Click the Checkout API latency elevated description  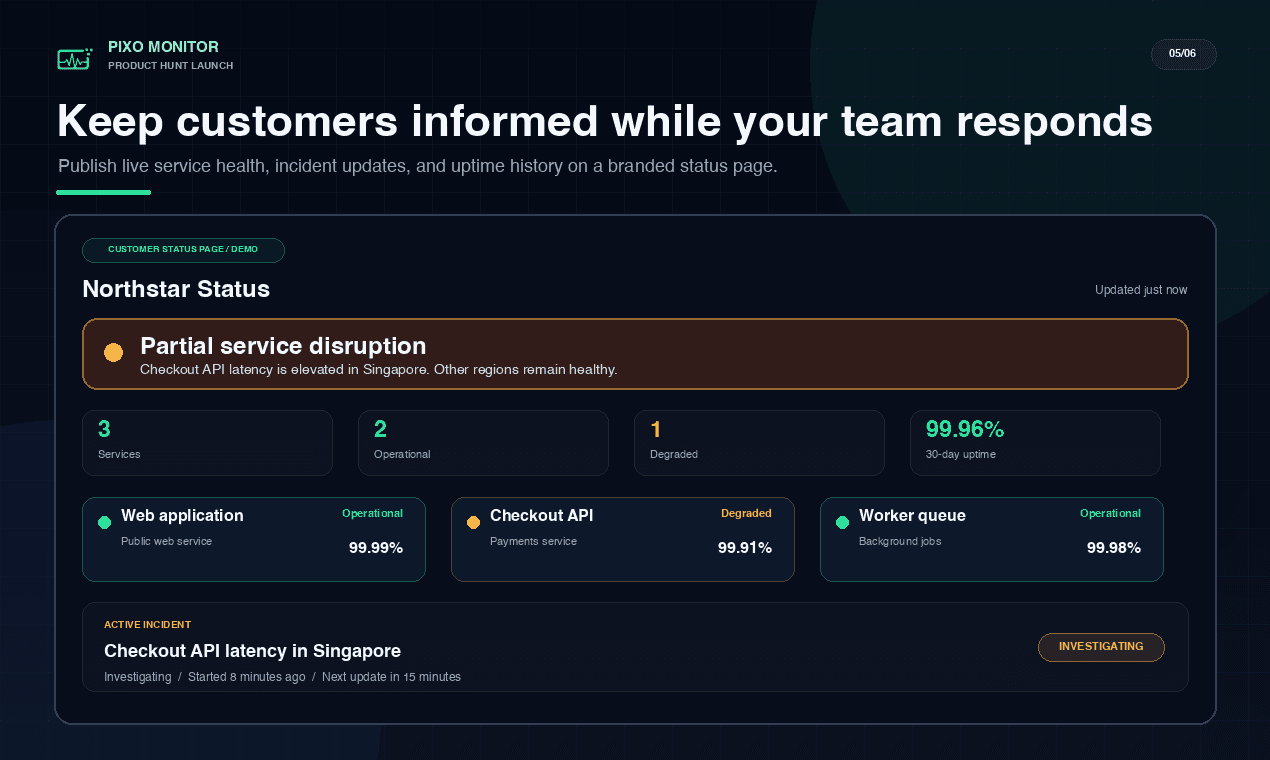[x=379, y=370]
